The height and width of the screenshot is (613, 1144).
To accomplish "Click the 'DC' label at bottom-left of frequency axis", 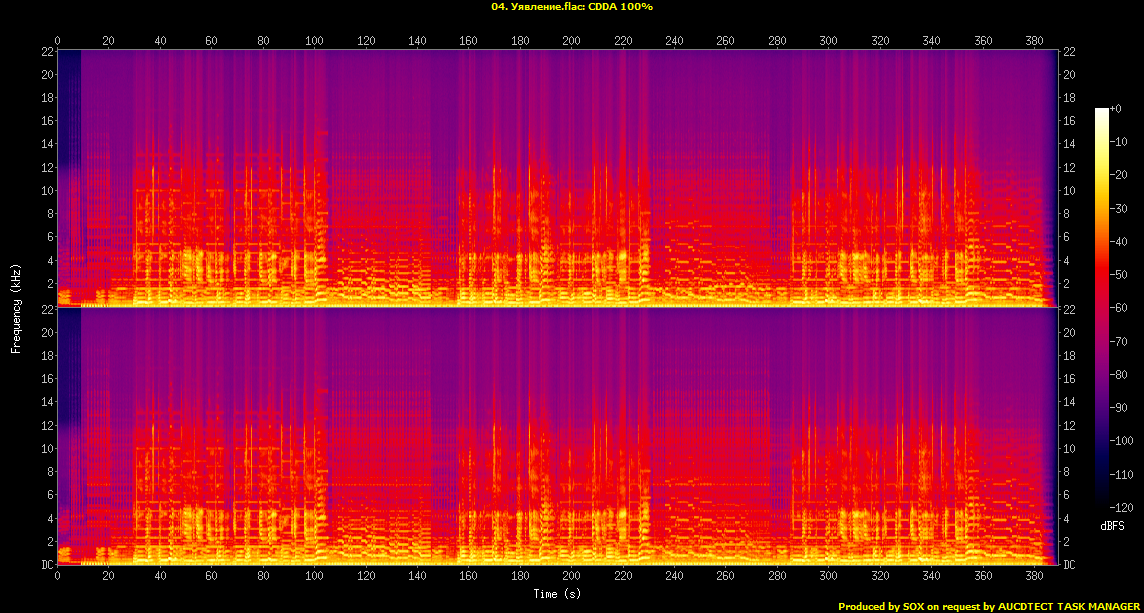I will pos(47,565).
